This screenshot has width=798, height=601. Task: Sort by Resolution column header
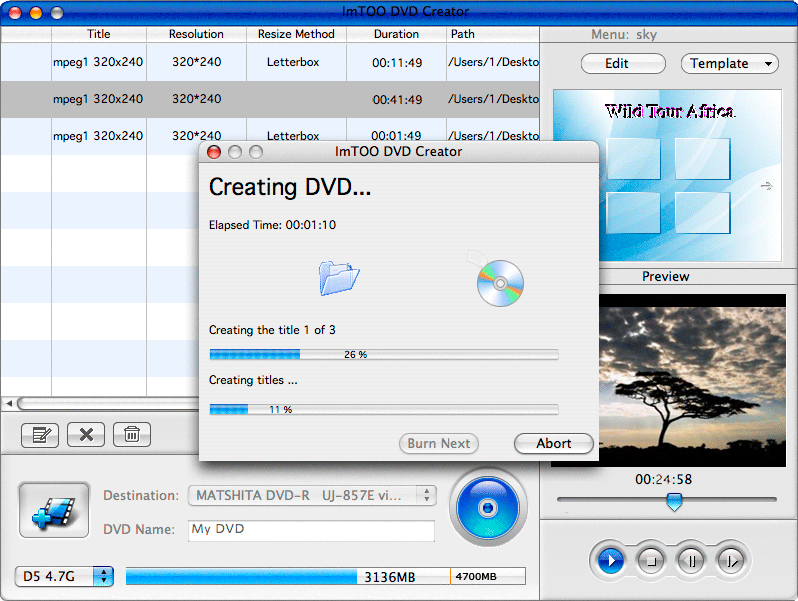[196, 34]
